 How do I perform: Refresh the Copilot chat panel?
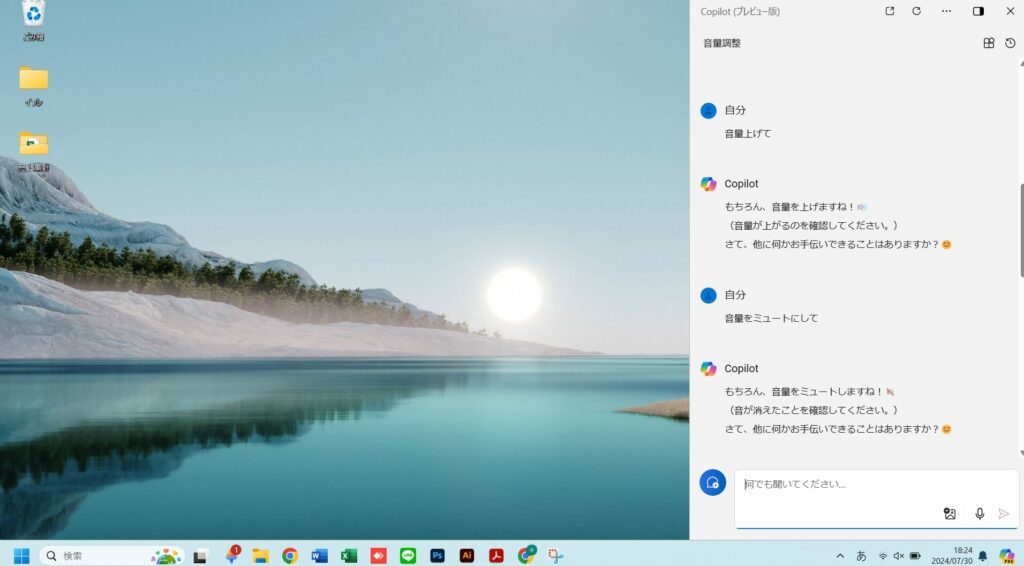point(917,11)
